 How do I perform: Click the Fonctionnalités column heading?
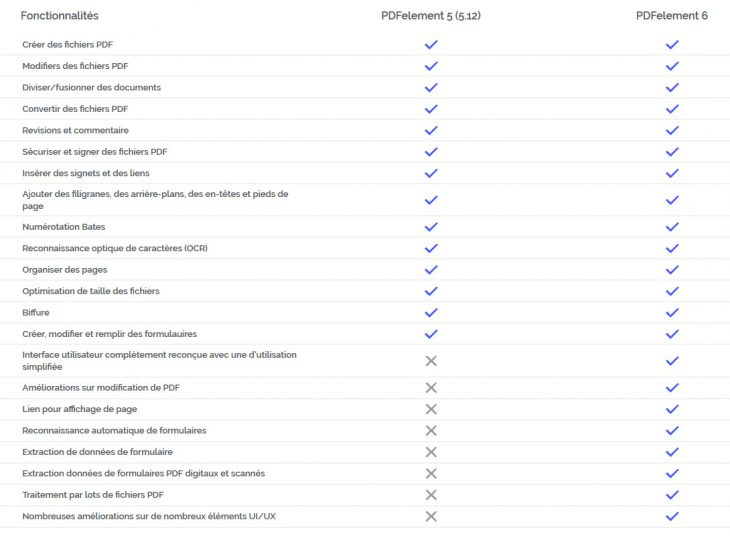(x=60, y=16)
